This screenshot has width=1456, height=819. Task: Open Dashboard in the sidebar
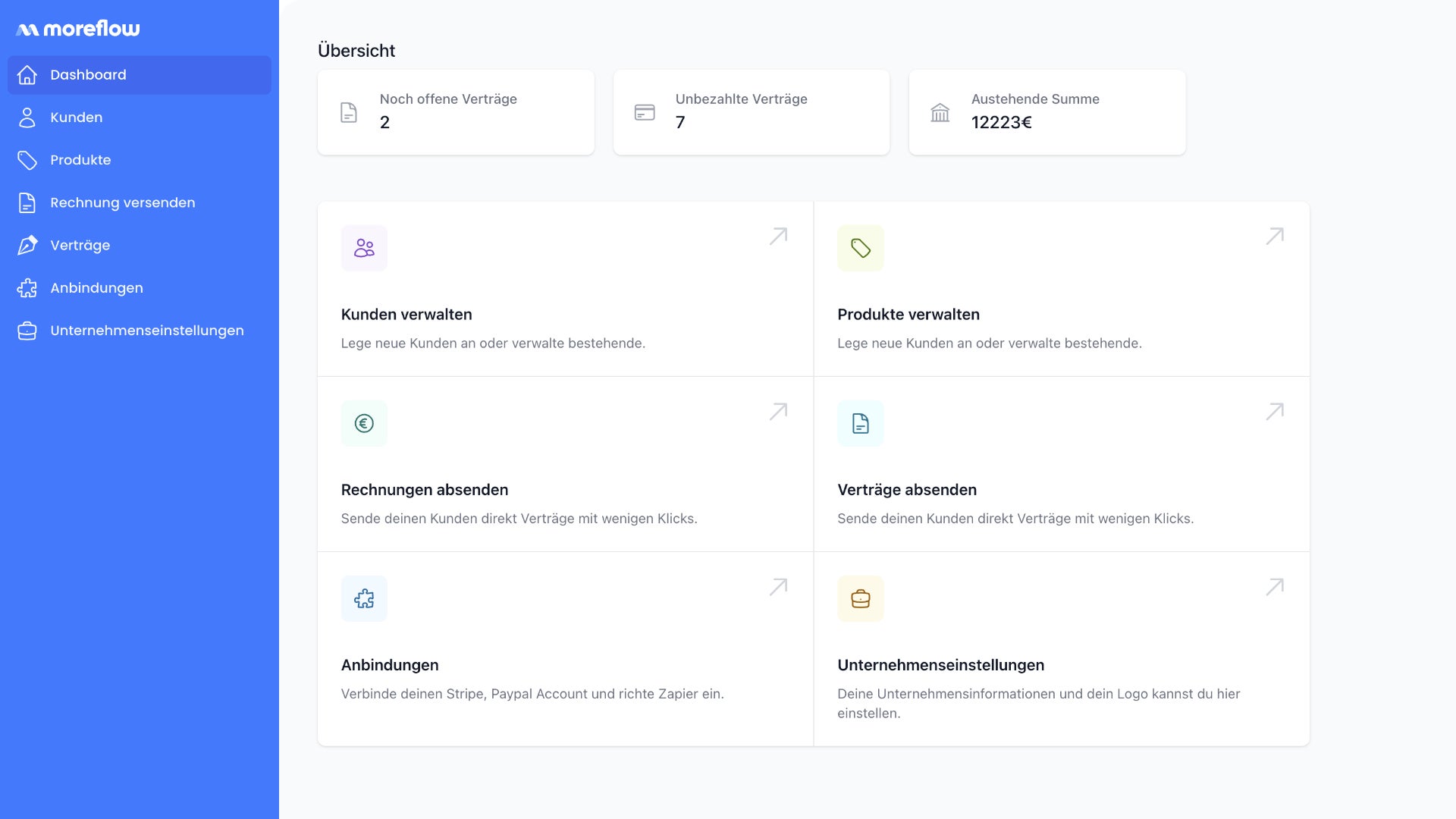88,75
